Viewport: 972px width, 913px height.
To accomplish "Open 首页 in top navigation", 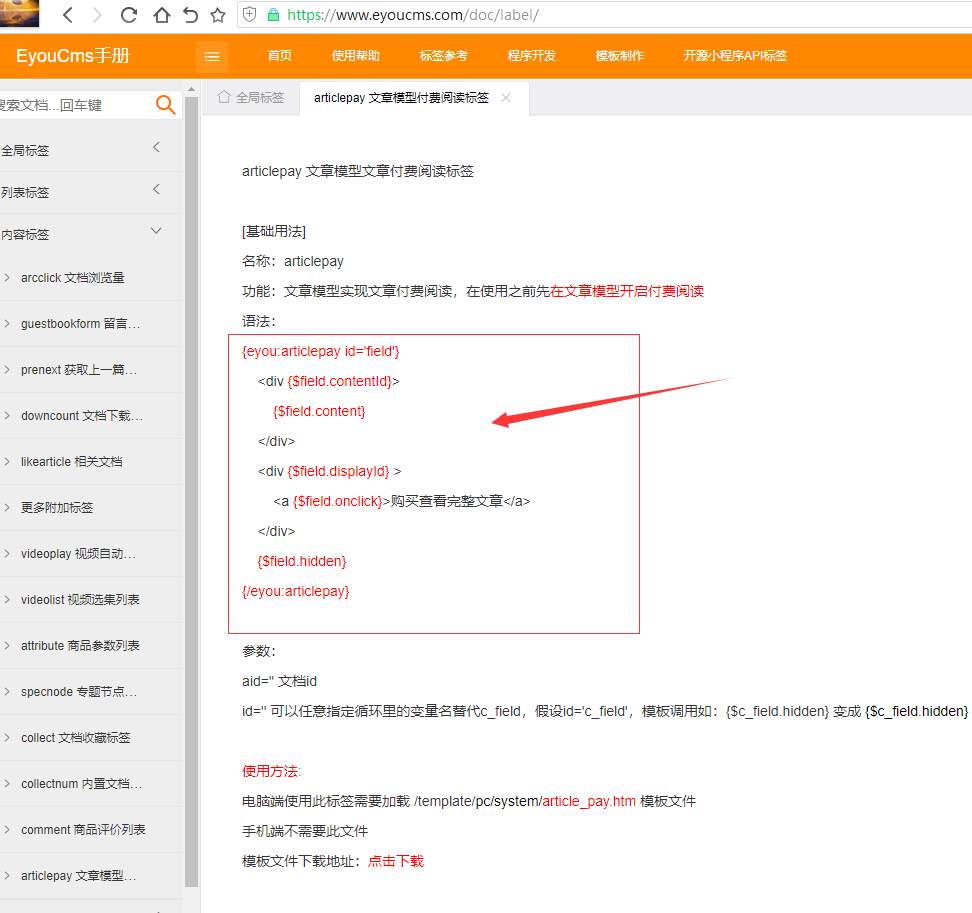I will pyautogui.click(x=280, y=56).
